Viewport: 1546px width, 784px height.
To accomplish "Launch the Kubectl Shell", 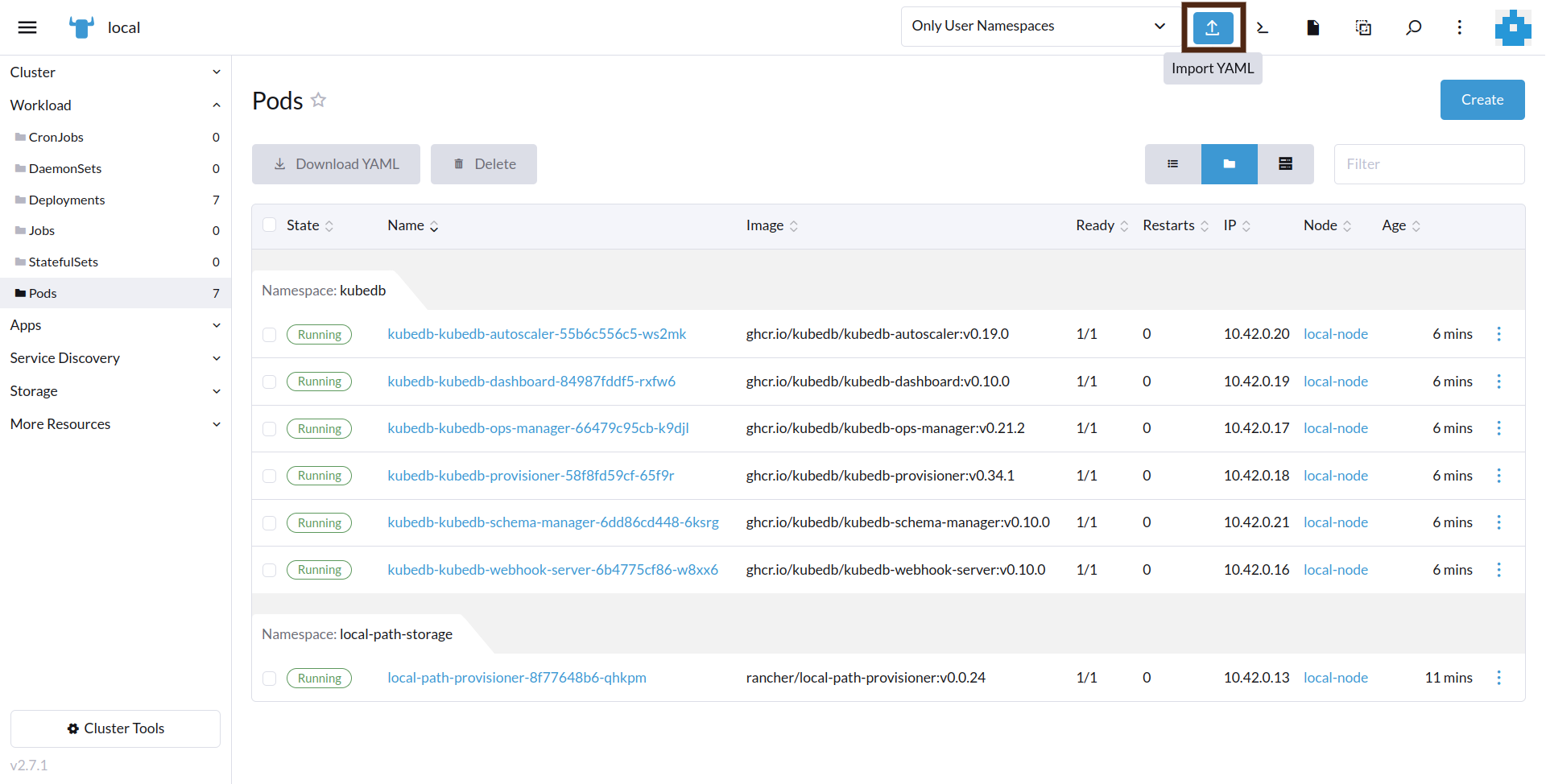I will 1262,27.
